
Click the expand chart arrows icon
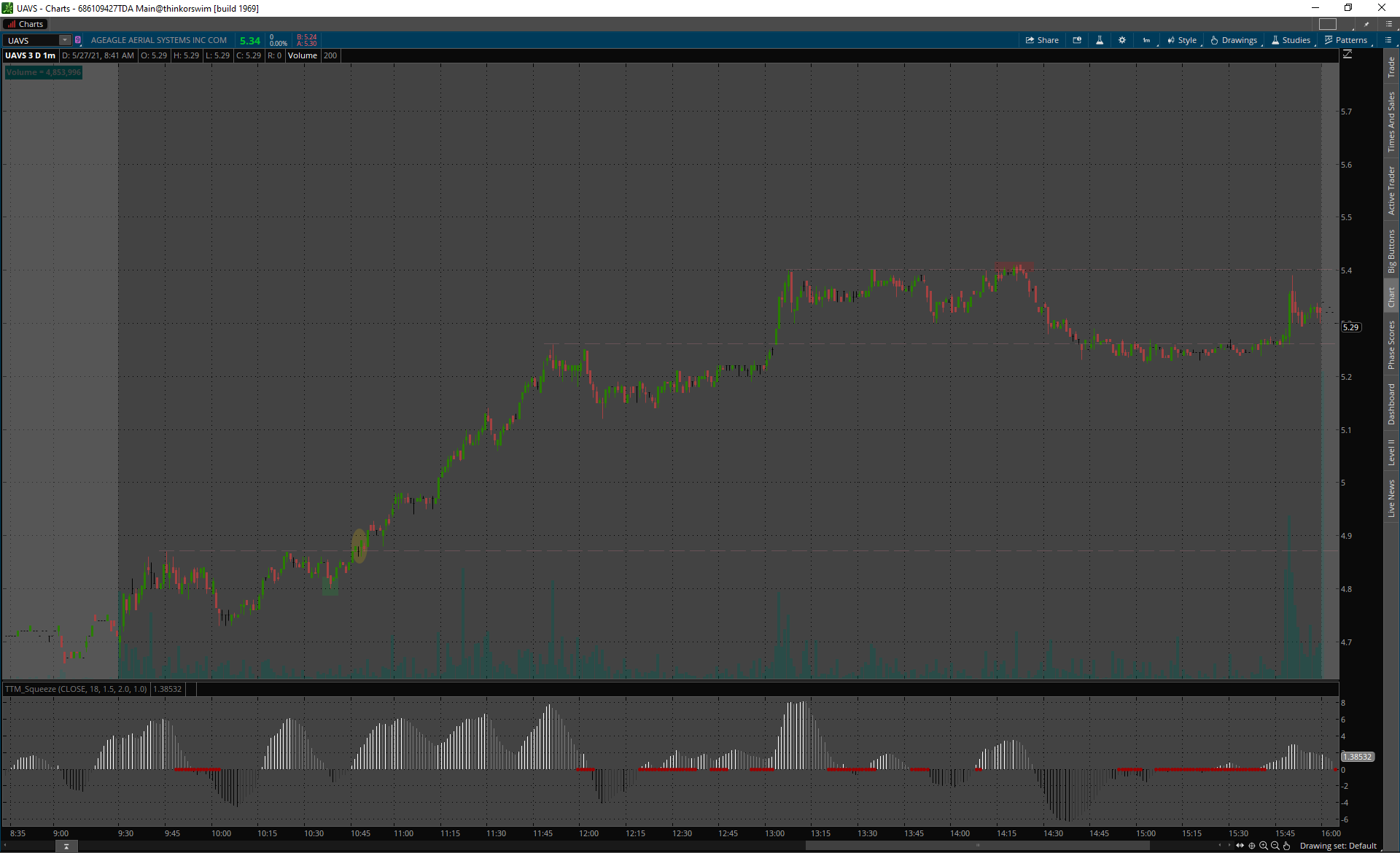click(x=1240, y=846)
